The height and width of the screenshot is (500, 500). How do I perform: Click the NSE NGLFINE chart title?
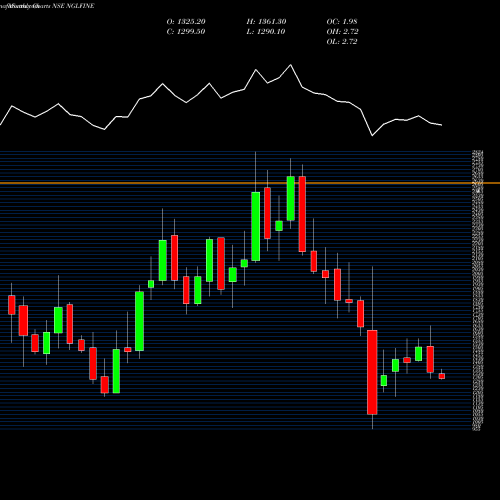pyautogui.click(x=47, y=6)
